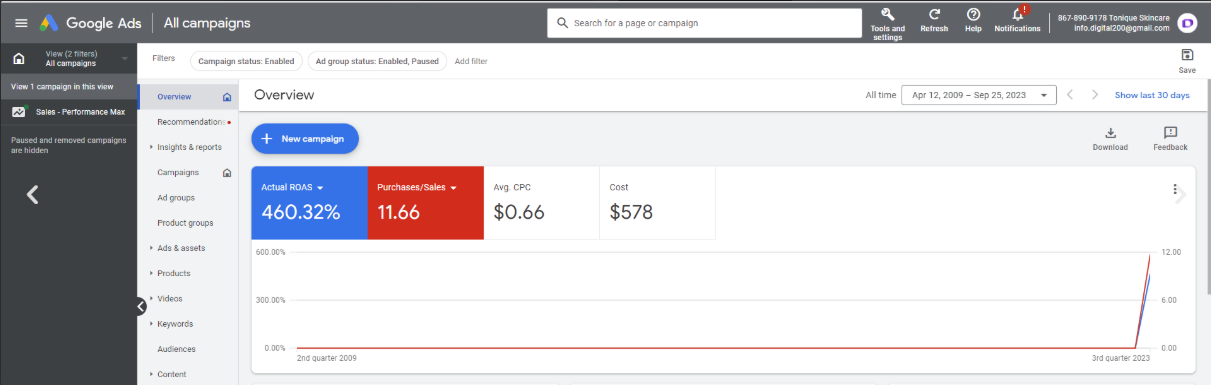1211x385 pixels.
Task: Select the Avg. CPC metric card
Action: click(541, 203)
